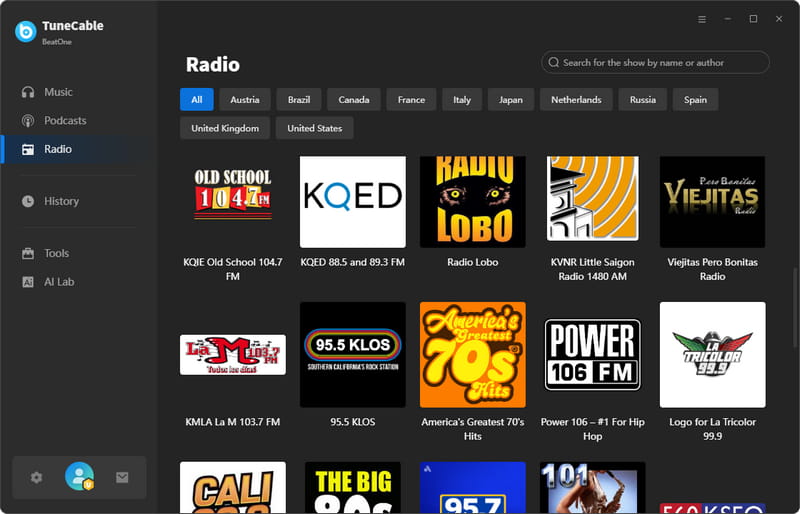Viewport: 800px width, 514px height.
Task: Filter stations by Canada
Action: point(354,100)
